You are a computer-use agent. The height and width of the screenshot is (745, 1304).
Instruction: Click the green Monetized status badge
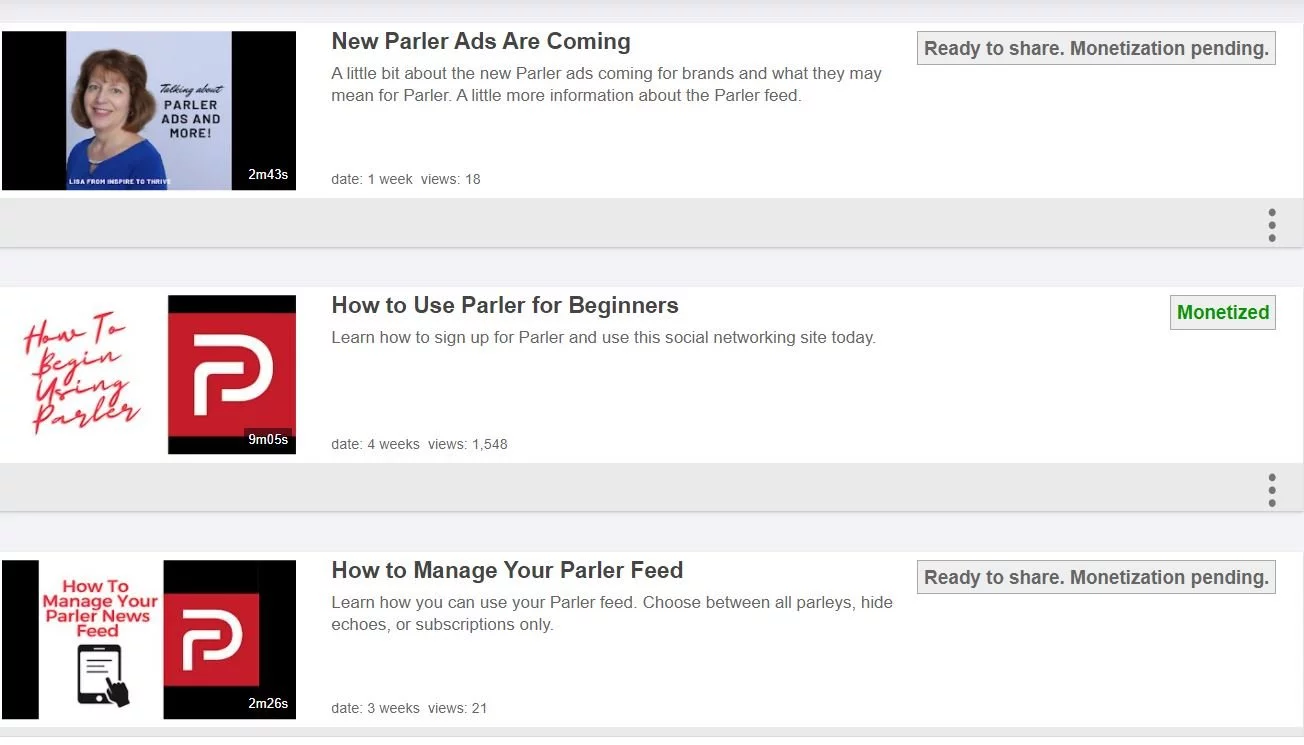1223,312
